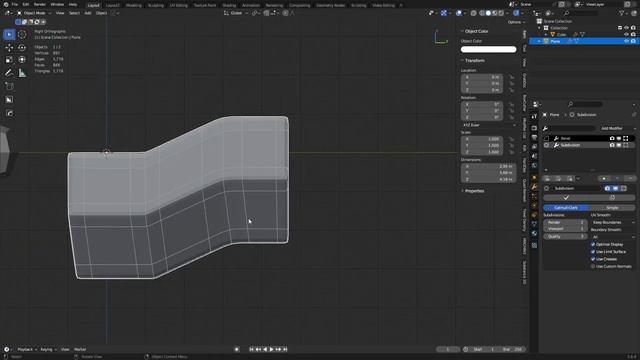
Task: Click the outliner filter funnel icon
Action: point(622,13)
